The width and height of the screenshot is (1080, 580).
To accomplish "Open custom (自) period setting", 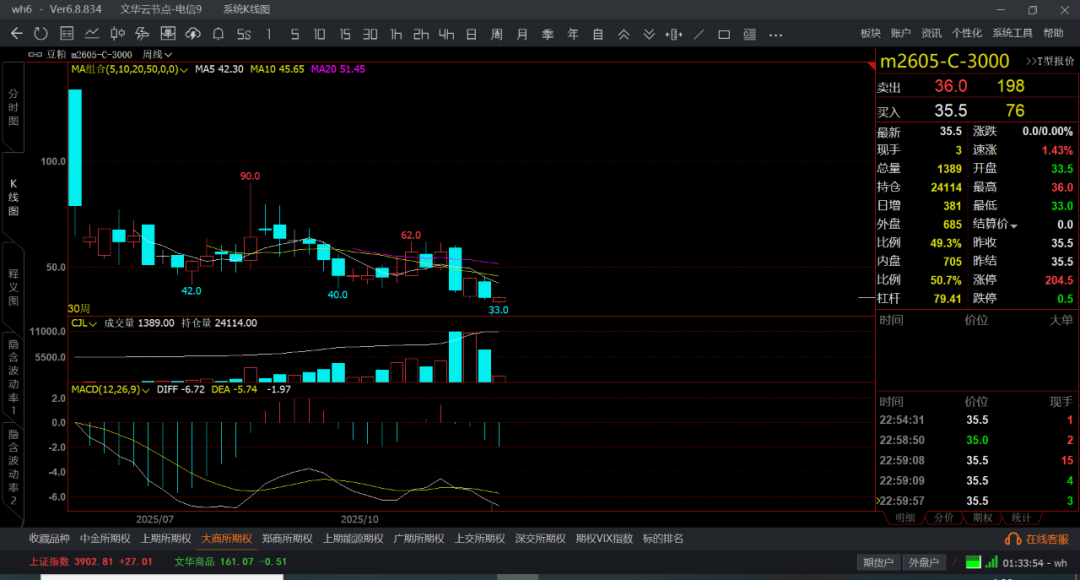I will [598, 34].
